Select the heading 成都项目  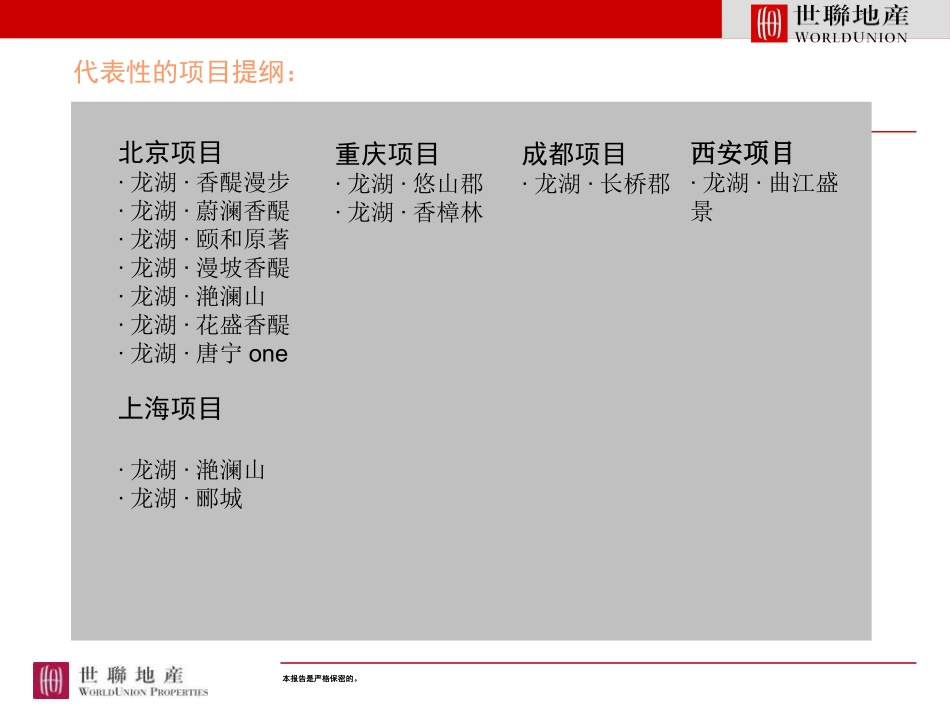573,154
